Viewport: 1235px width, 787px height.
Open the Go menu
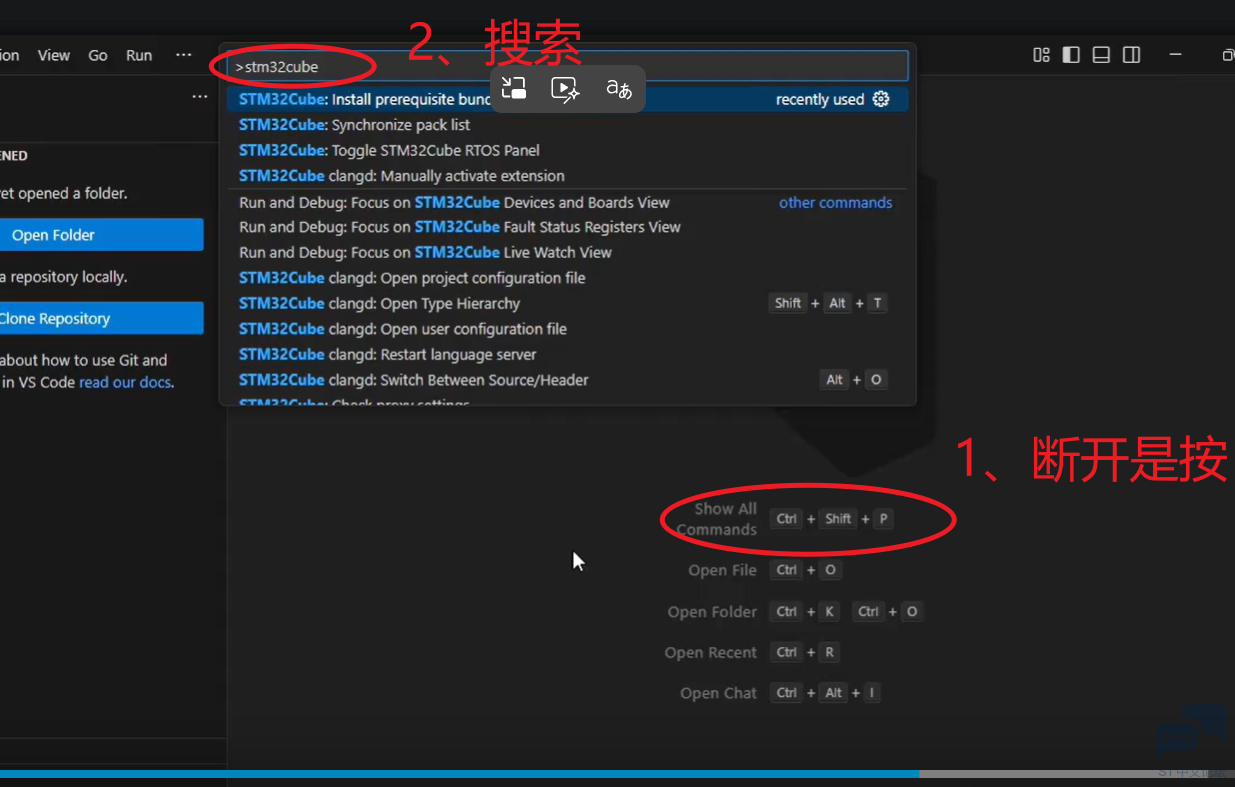(x=98, y=55)
